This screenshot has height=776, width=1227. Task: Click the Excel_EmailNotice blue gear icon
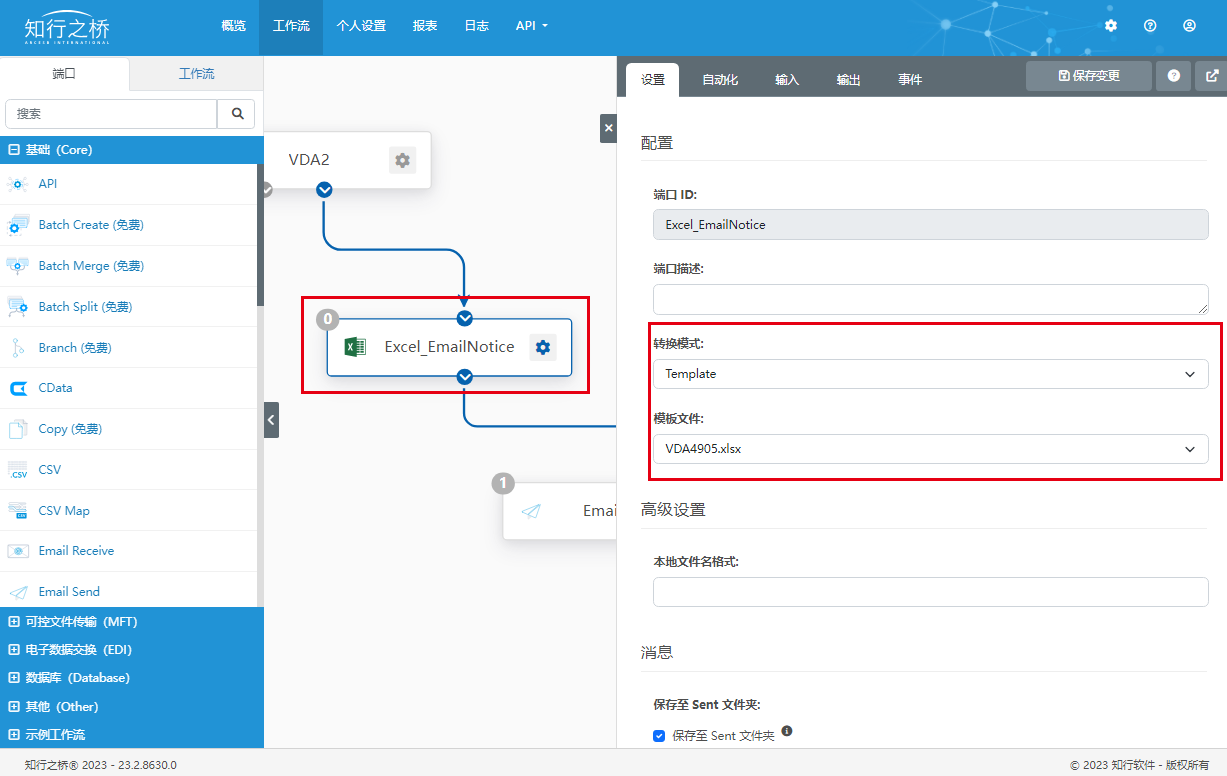point(543,347)
